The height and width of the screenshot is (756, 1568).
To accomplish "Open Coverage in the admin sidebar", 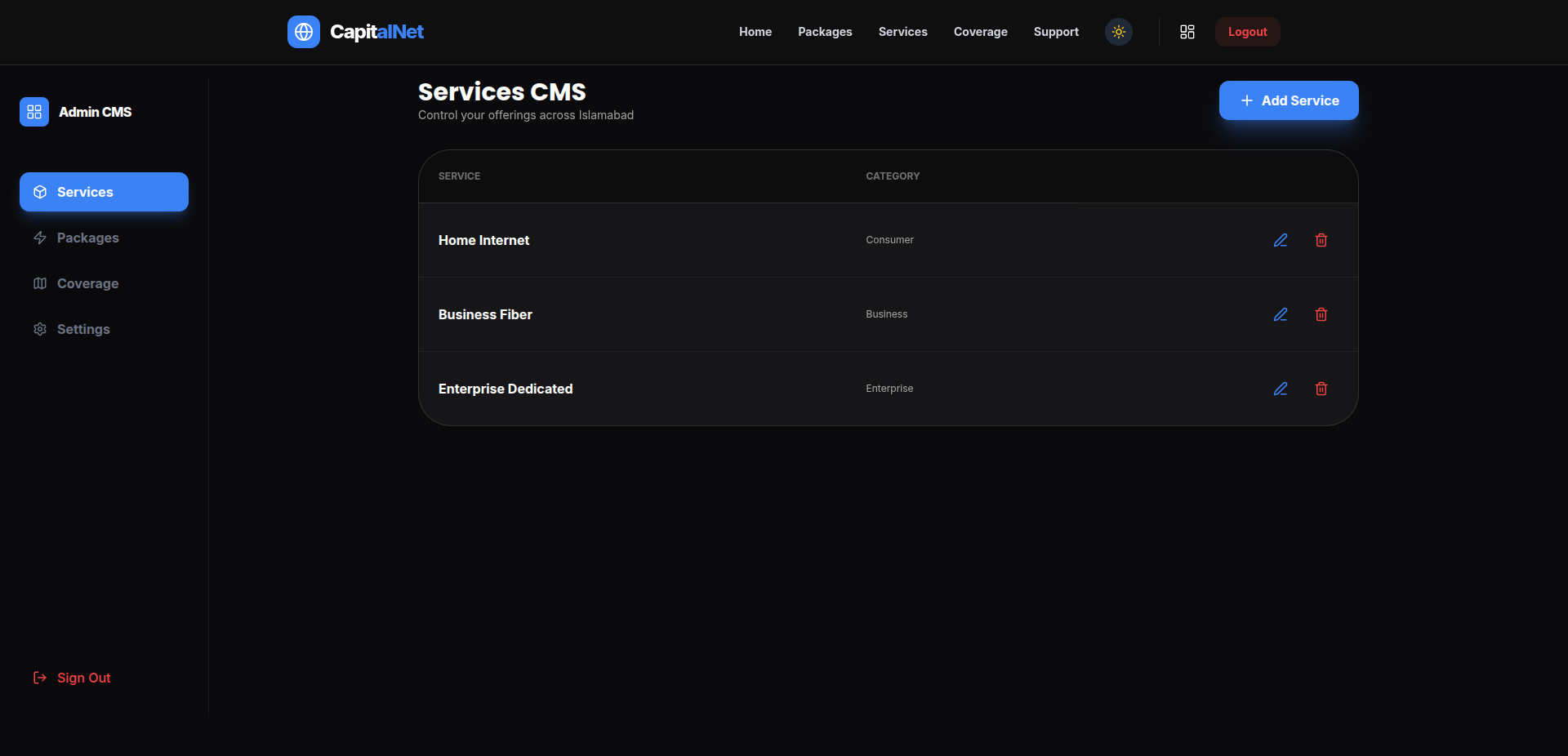I will coord(104,283).
